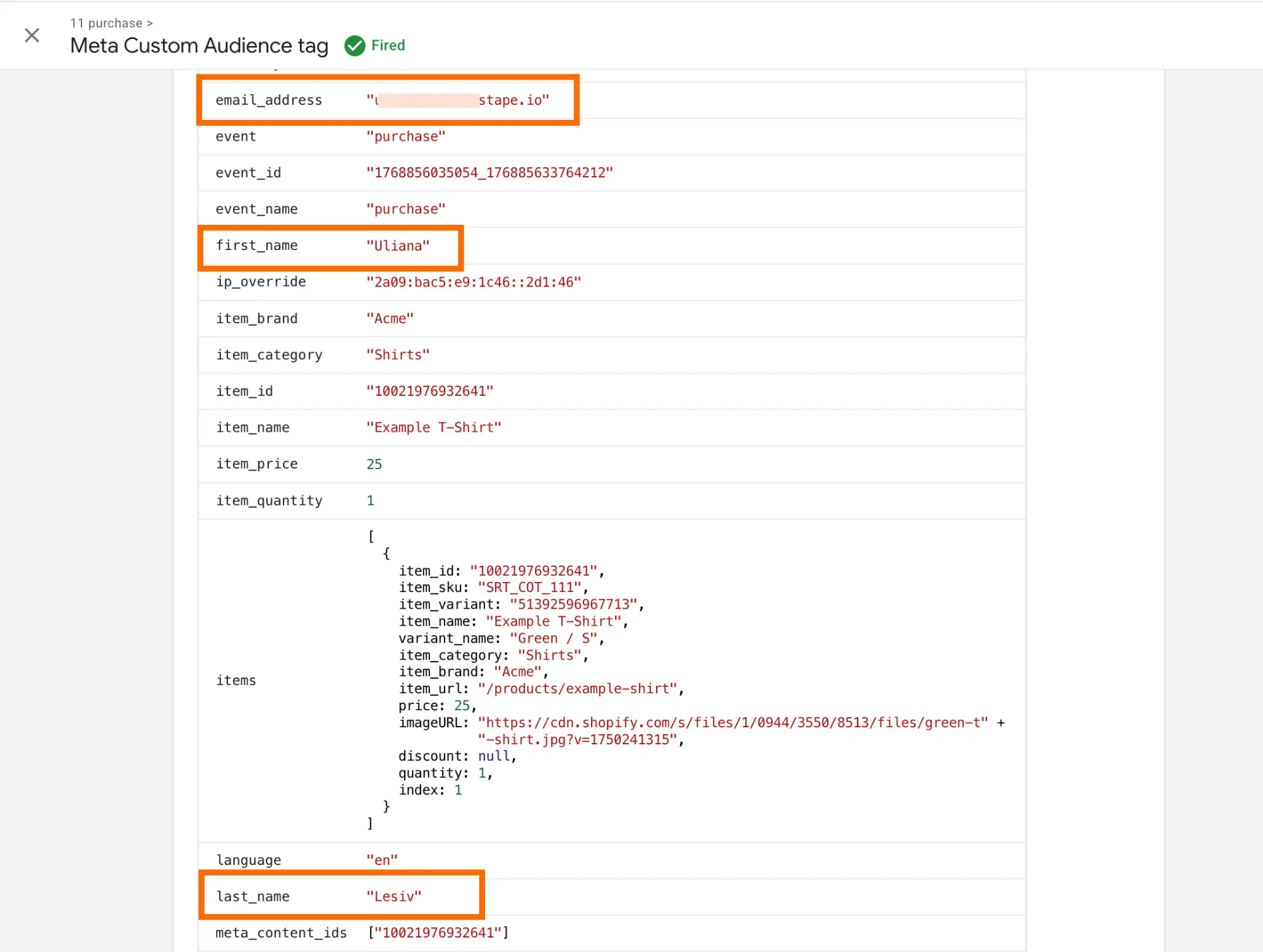
Task: Click the item_category "Shirts" value
Action: point(398,355)
